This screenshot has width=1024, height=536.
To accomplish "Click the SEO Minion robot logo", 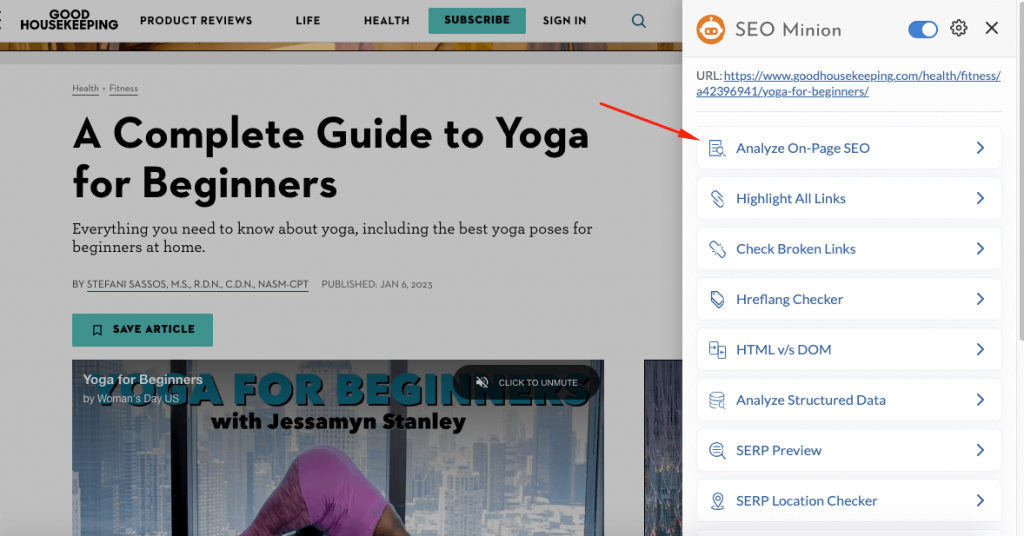I will tap(711, 29).
